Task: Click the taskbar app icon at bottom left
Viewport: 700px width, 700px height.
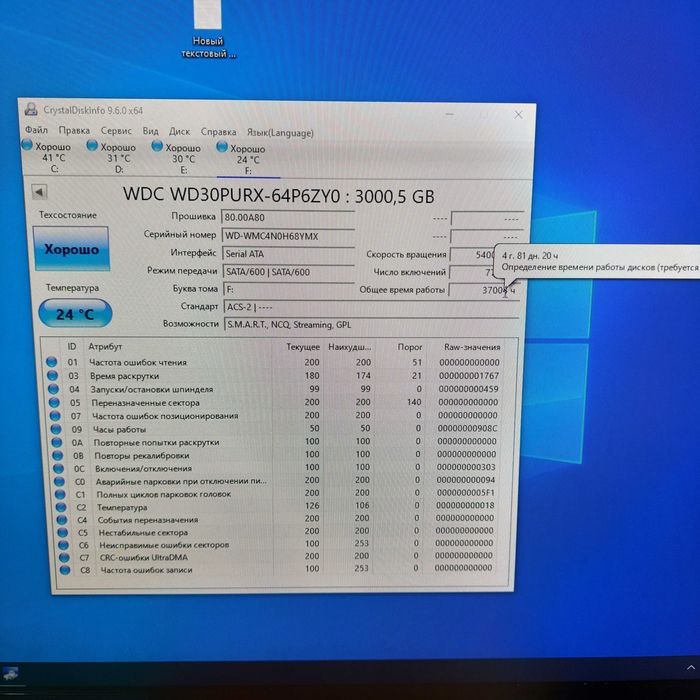Action: [x=10, y=674]
